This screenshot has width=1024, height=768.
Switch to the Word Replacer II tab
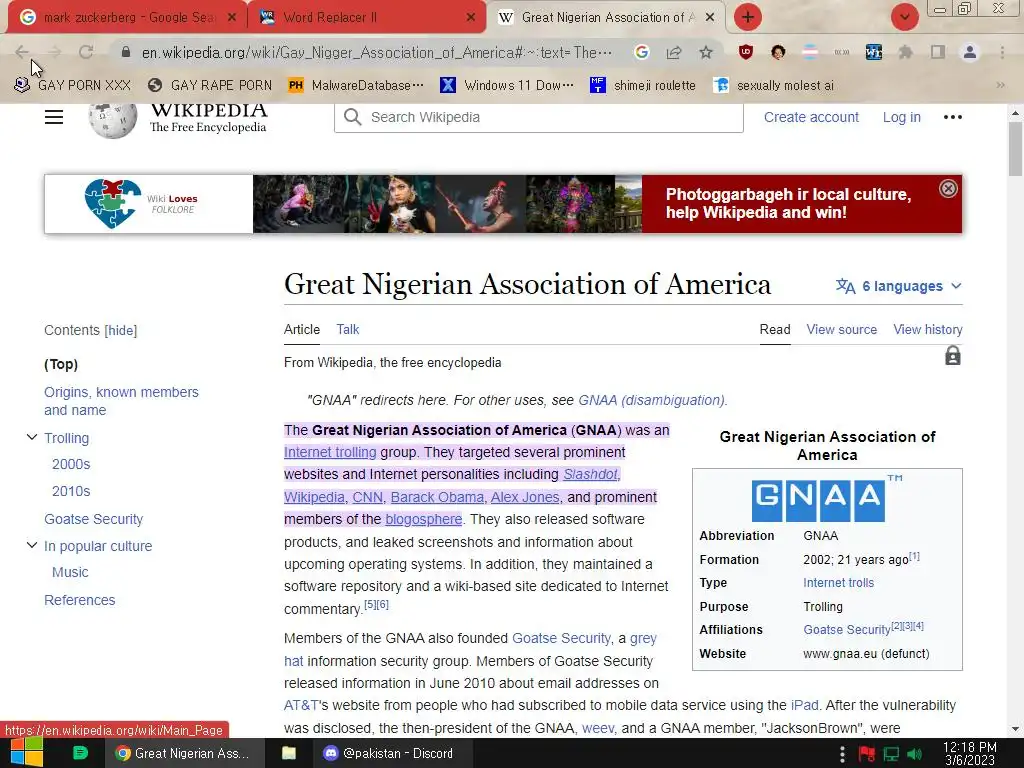pyautogui.click(x=367, y=17)
